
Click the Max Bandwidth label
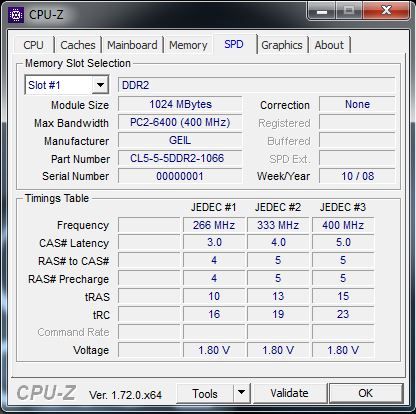tap(71, 123)
